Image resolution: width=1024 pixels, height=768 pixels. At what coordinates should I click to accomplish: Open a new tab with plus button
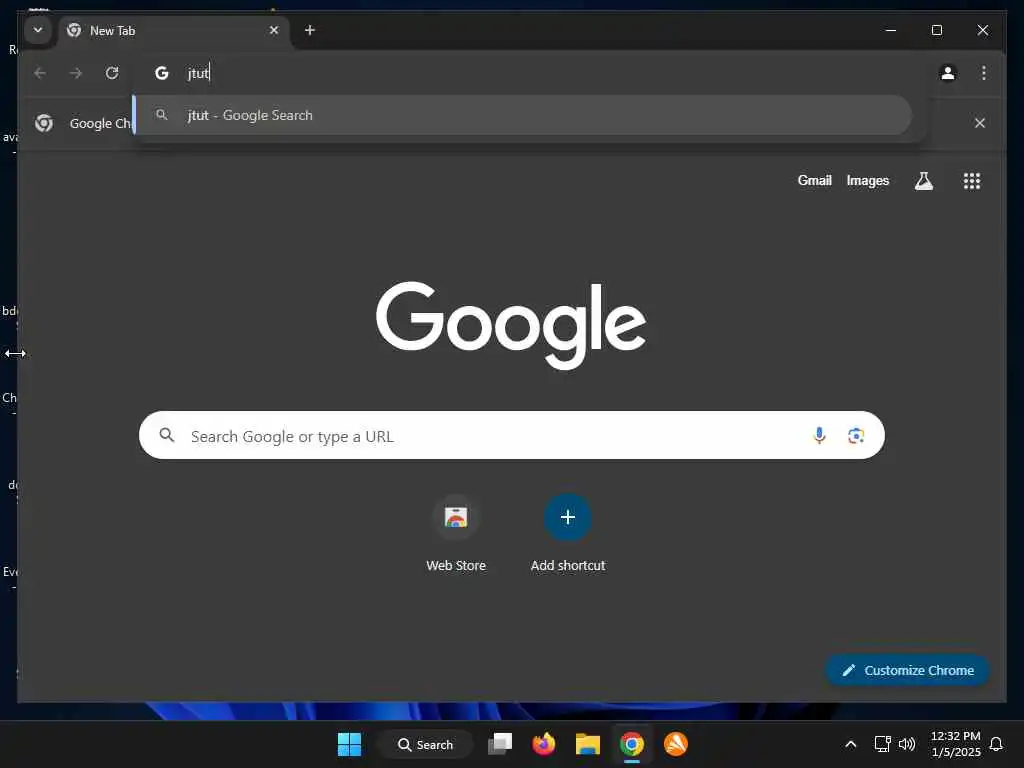click(310, 30)
